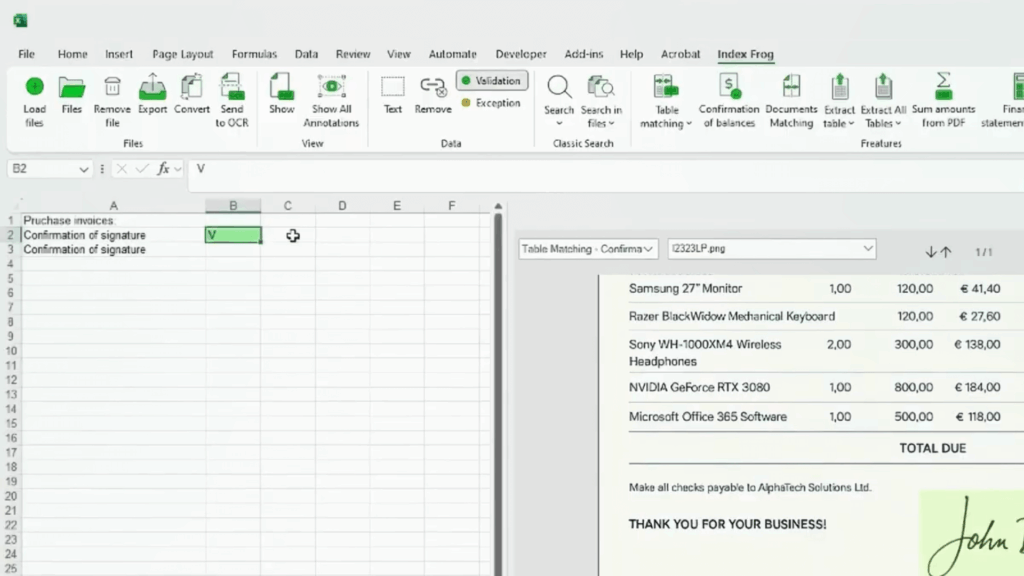Image resolution: width=1024 pixels, height=576 pixels.
Task: Click the Show icon in View group
Action: (281, 86)
